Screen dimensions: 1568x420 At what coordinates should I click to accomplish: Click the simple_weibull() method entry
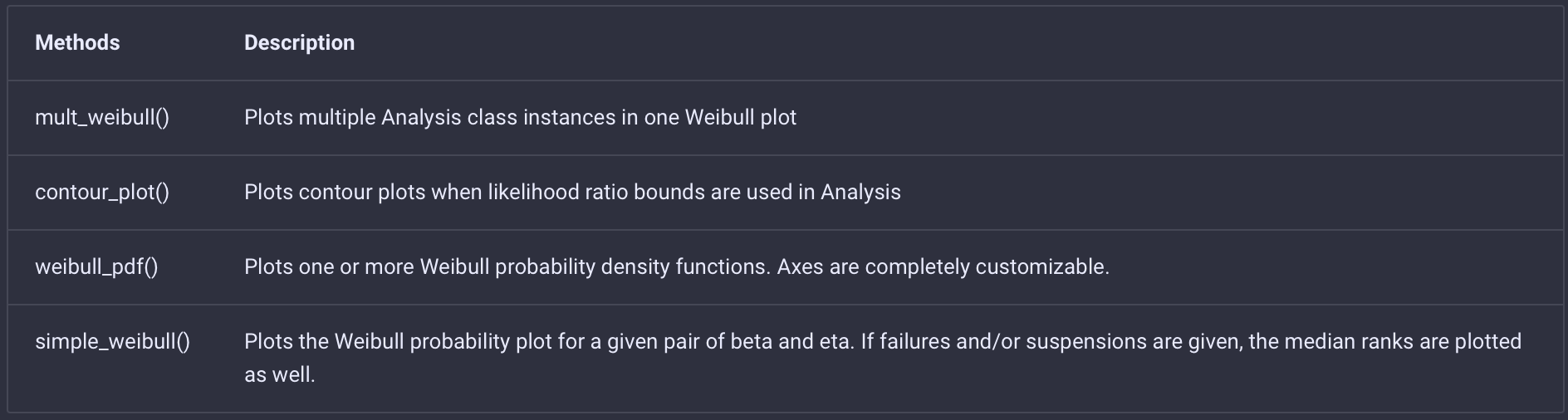point(112,342)
